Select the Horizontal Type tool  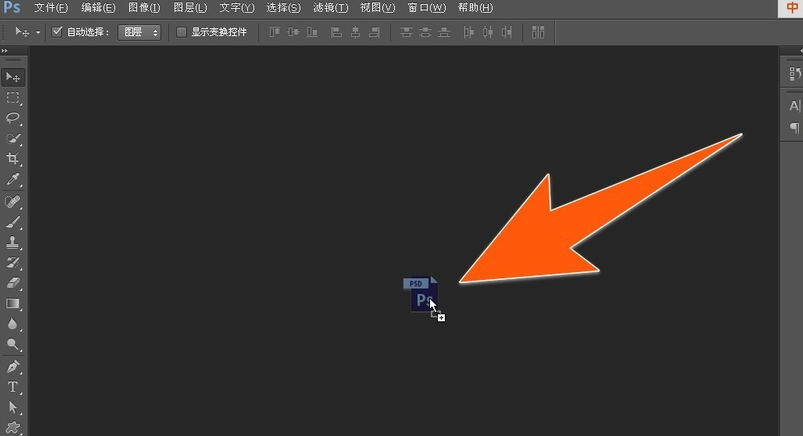pos(13,387)
